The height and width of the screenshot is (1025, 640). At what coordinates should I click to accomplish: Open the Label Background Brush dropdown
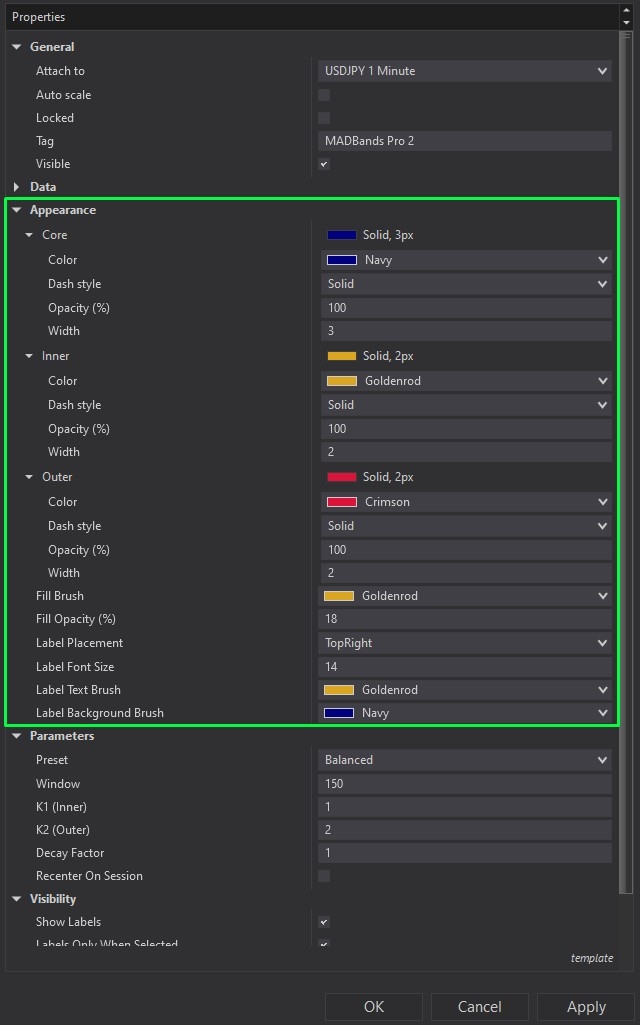[x=465, y=712]
